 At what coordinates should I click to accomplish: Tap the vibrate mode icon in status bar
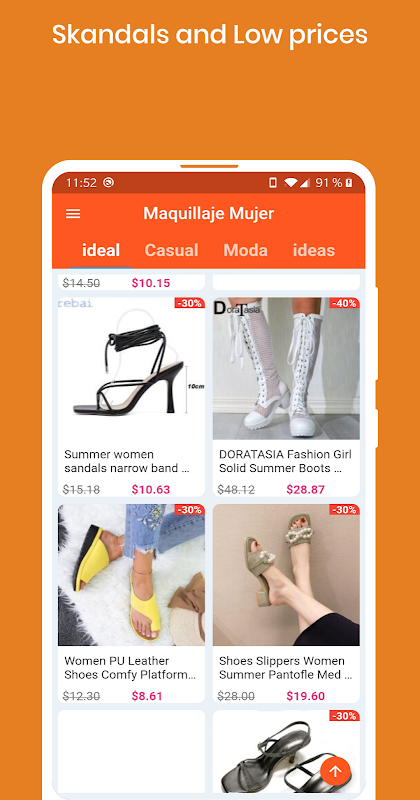click(273, 183)
